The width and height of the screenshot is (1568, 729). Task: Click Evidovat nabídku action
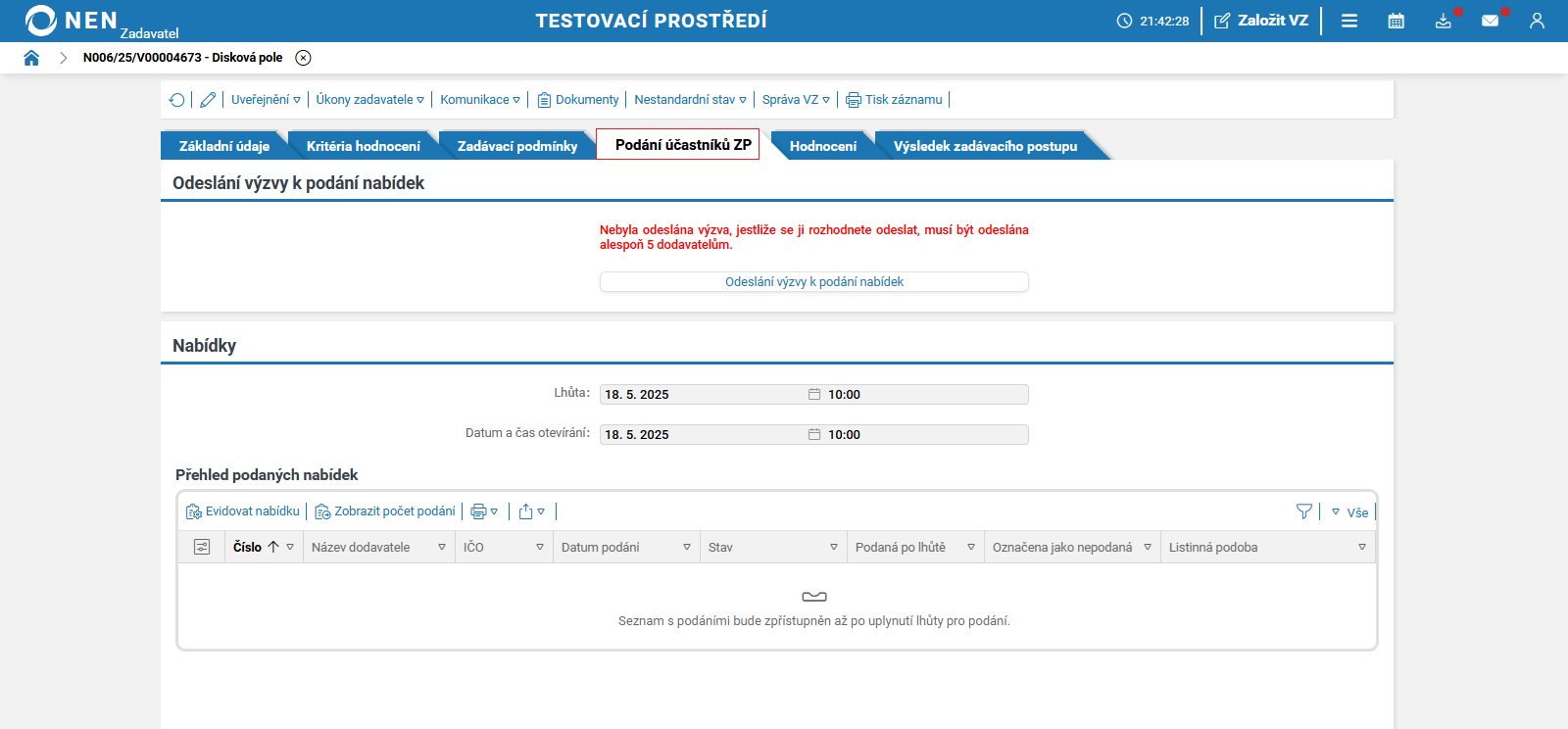pos(243,511)
